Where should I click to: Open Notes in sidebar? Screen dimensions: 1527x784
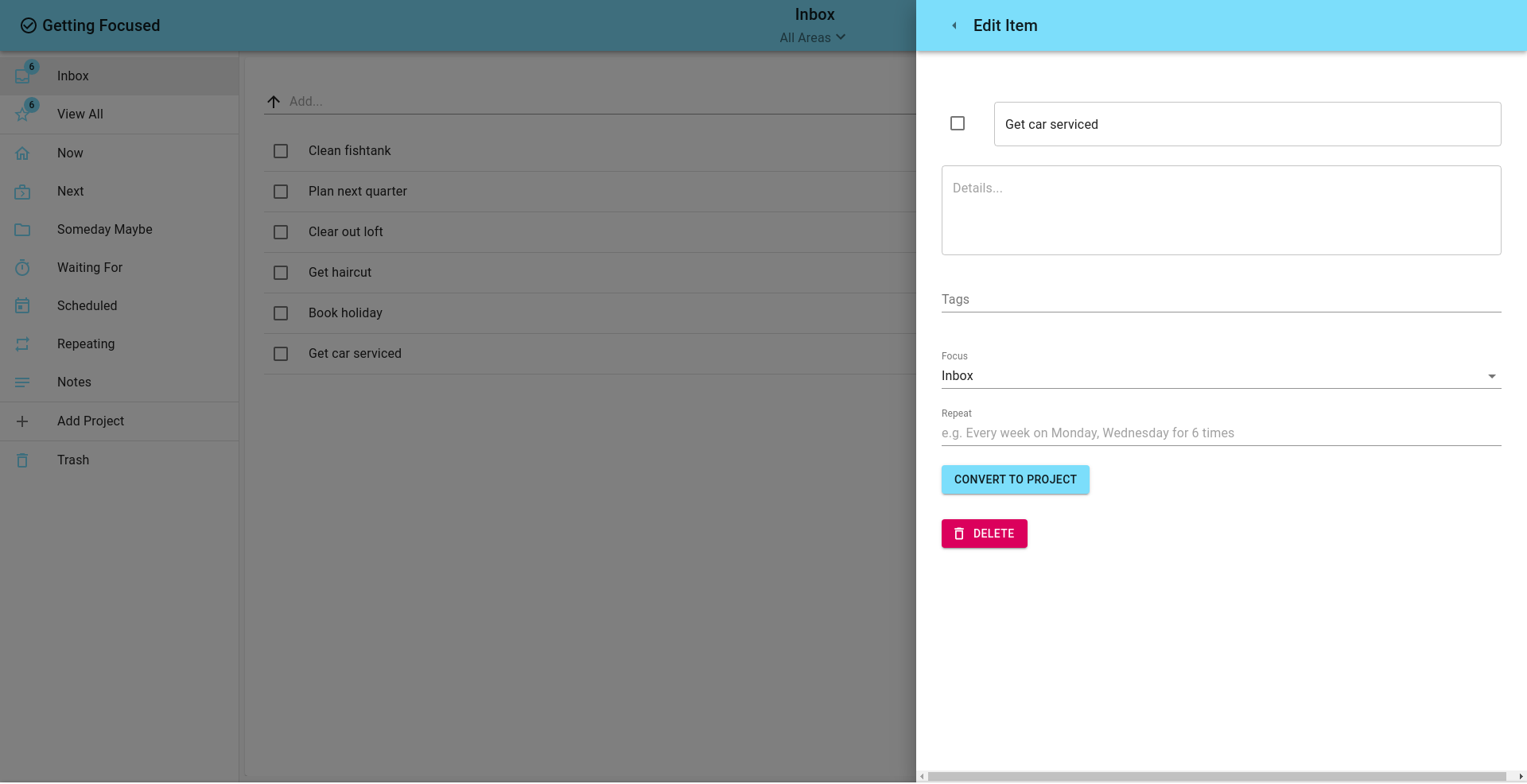tap(119, 382)
